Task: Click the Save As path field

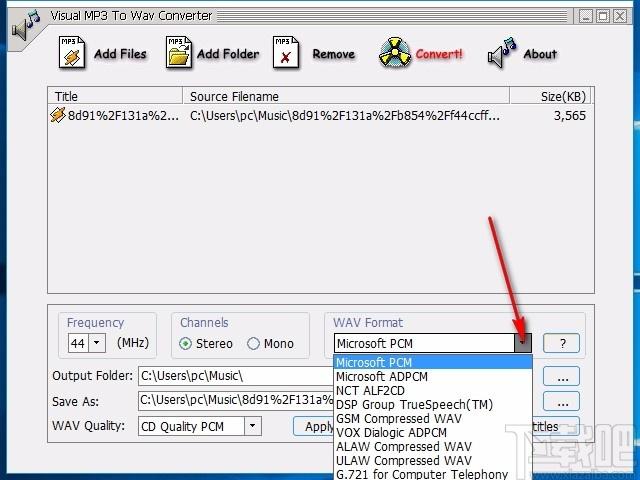Action: [x=236, y=401]
